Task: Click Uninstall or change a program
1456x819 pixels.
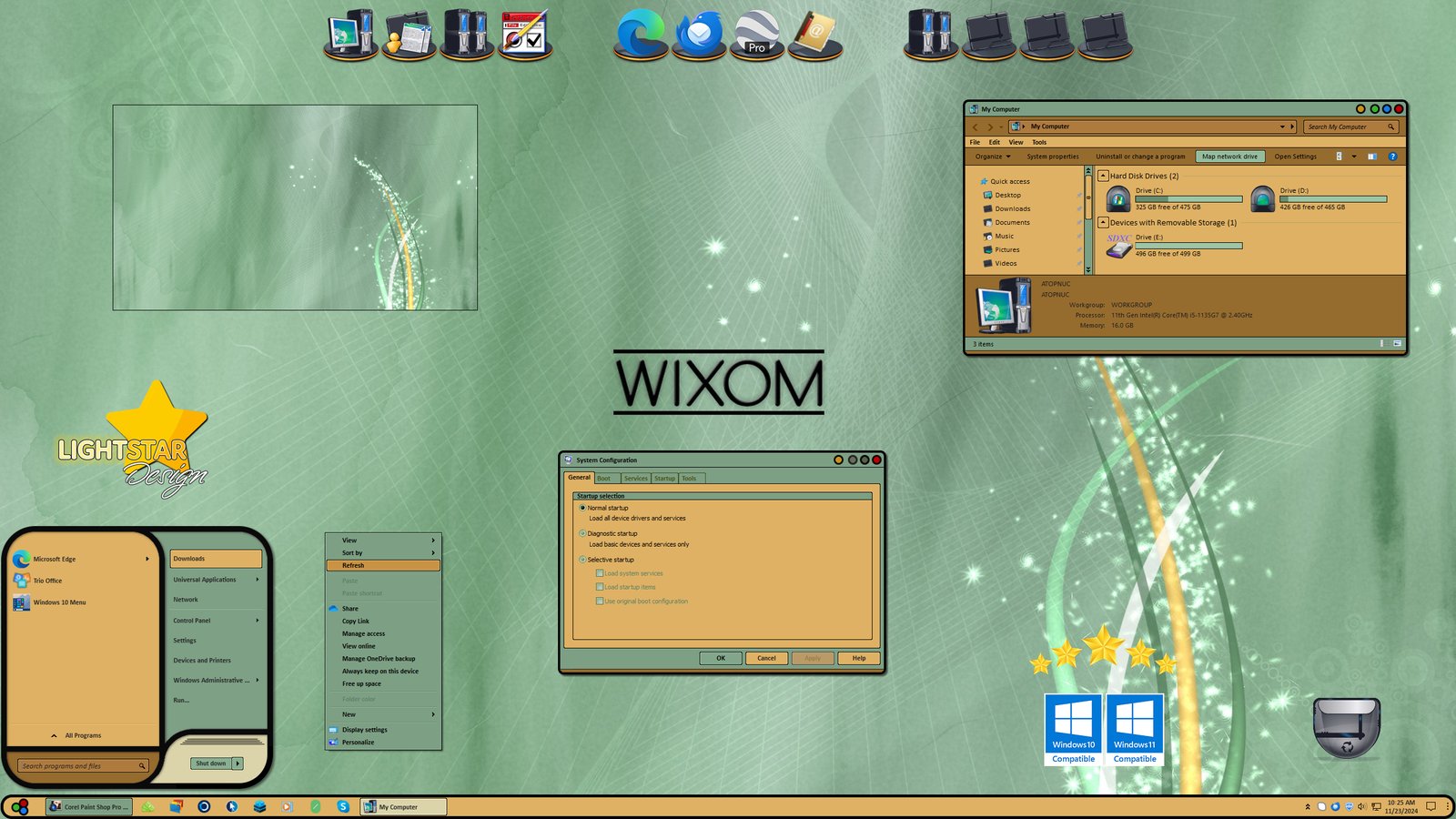Action: click(1140, 157)
